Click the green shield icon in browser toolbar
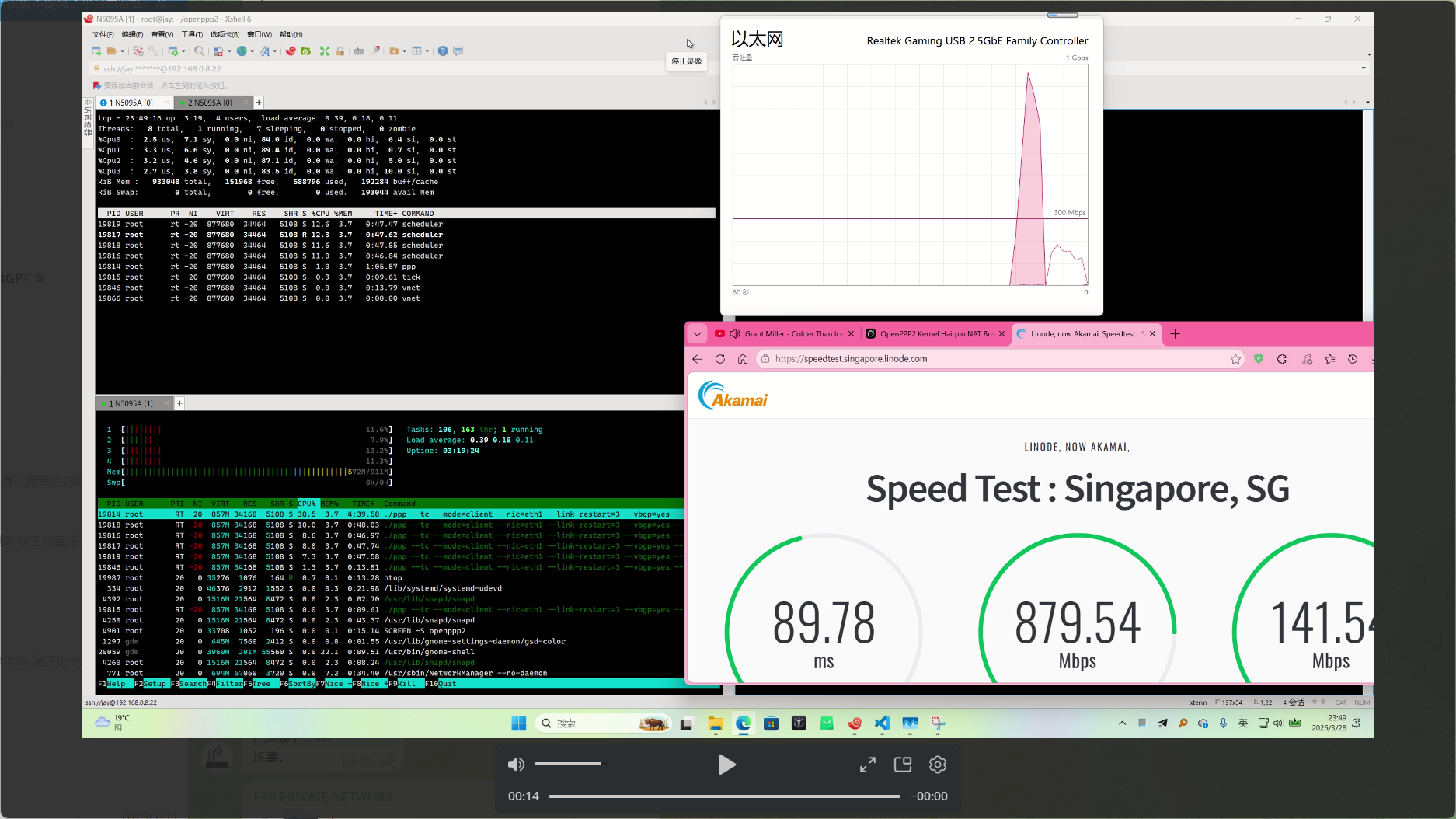The height and width of the screenshot is (819, 1456). [x=1259, y=359]
